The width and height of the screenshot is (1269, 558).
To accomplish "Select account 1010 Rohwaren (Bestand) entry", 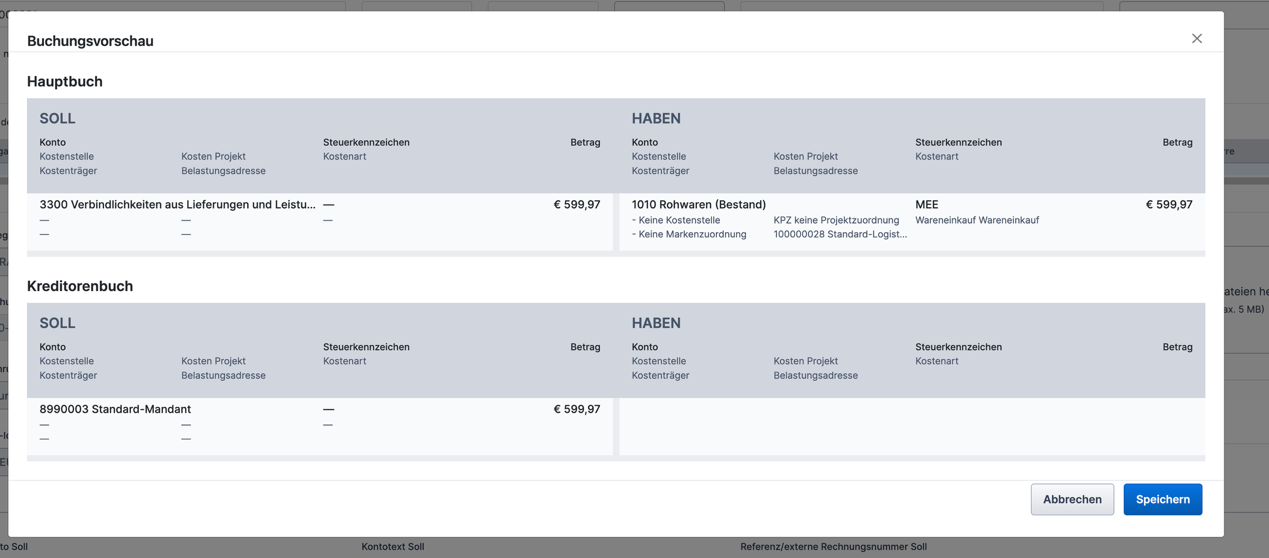I will pyautogui.click(x=698, y=204).
